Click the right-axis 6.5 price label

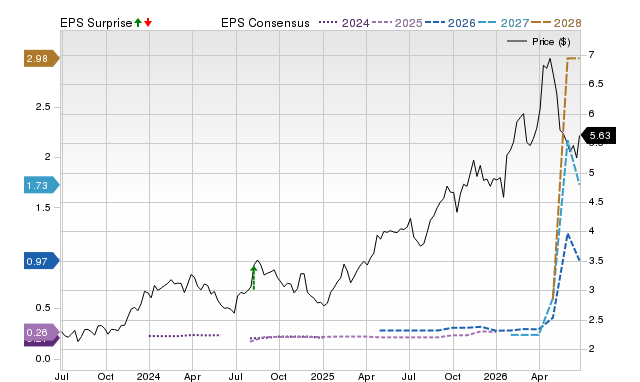(596, 84)
